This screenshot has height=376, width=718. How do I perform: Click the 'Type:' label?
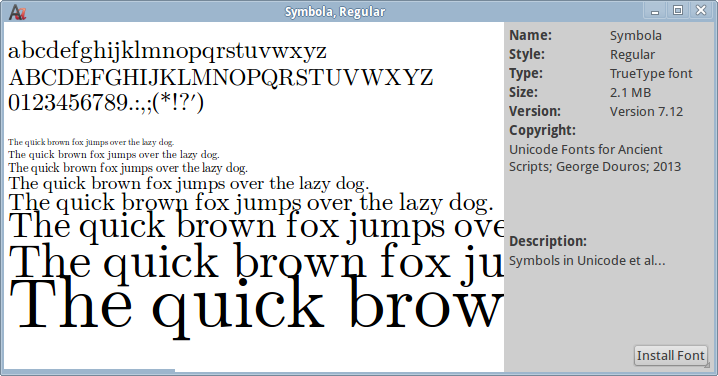526,73
